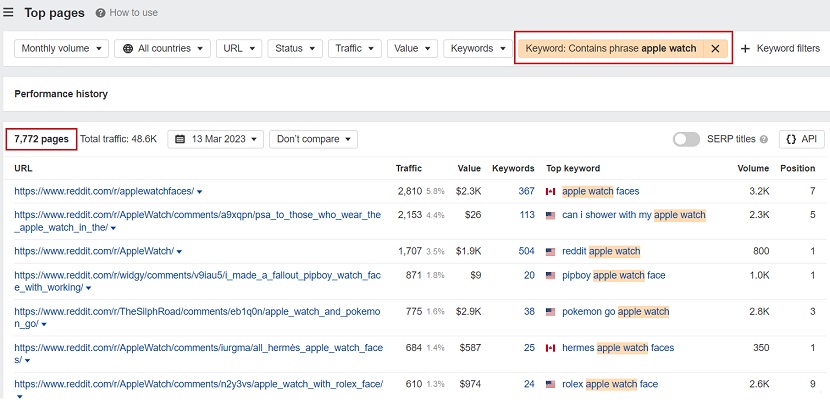
Task: Open the reddit apple watch keyword
Action: pyautogui.click(x=601, y=251)
